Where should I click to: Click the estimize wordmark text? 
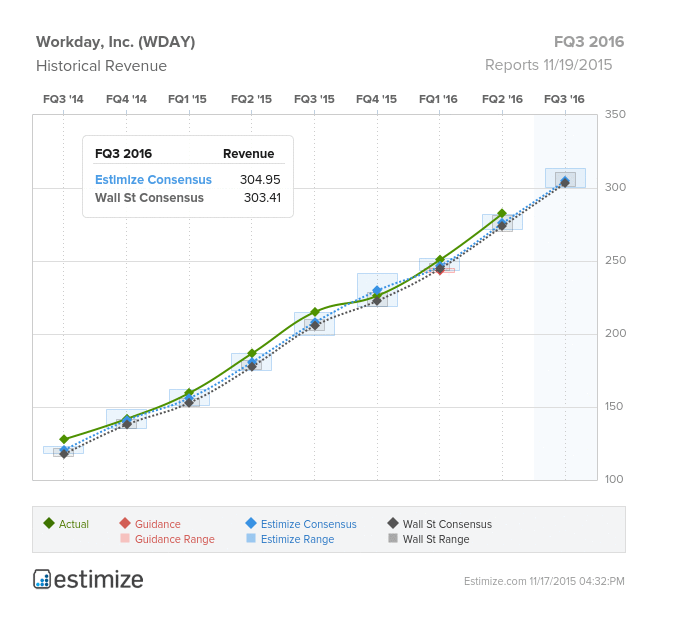99,580
